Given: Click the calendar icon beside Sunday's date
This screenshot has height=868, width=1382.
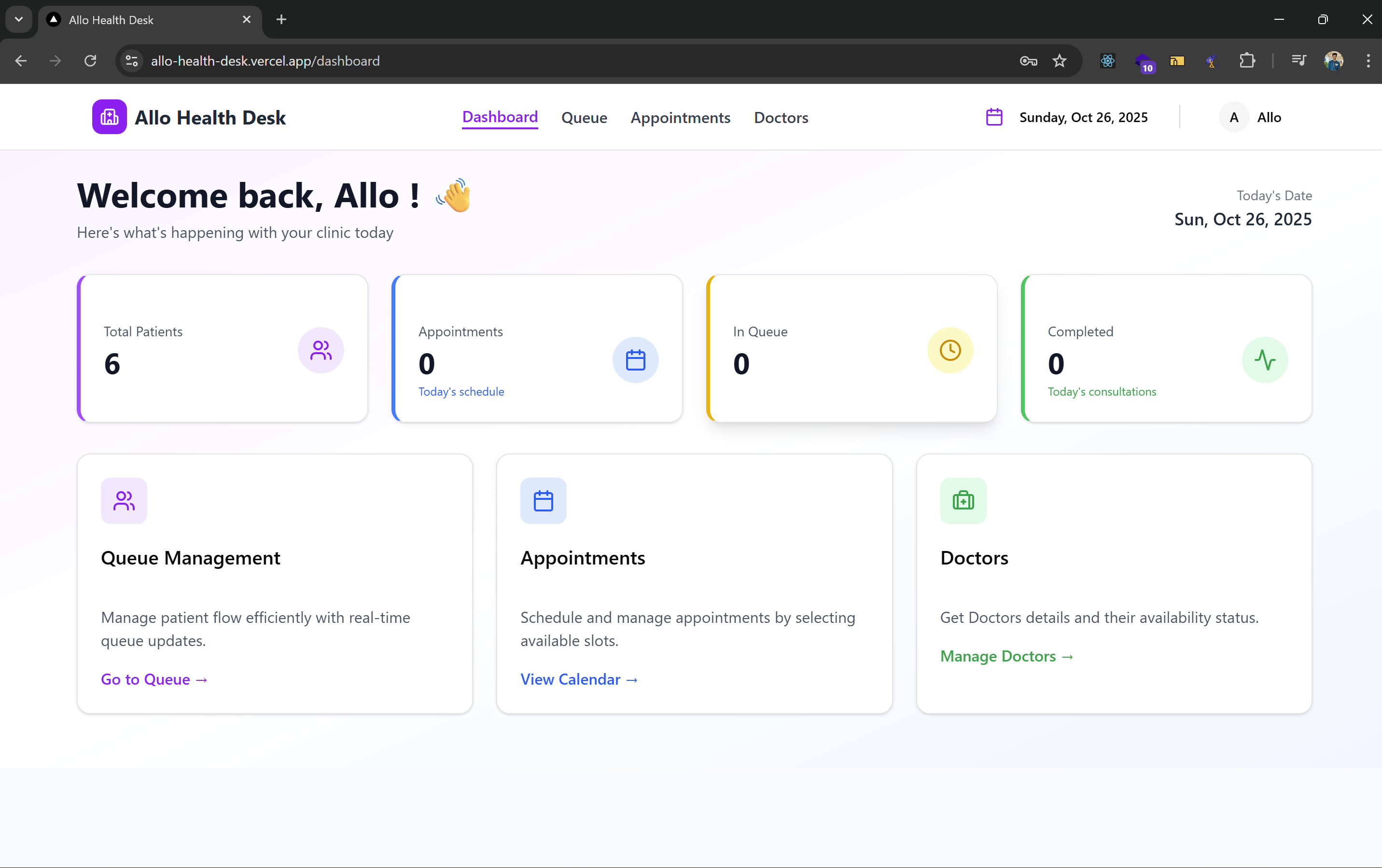Looking at the screenshot, I should point(994,116).
